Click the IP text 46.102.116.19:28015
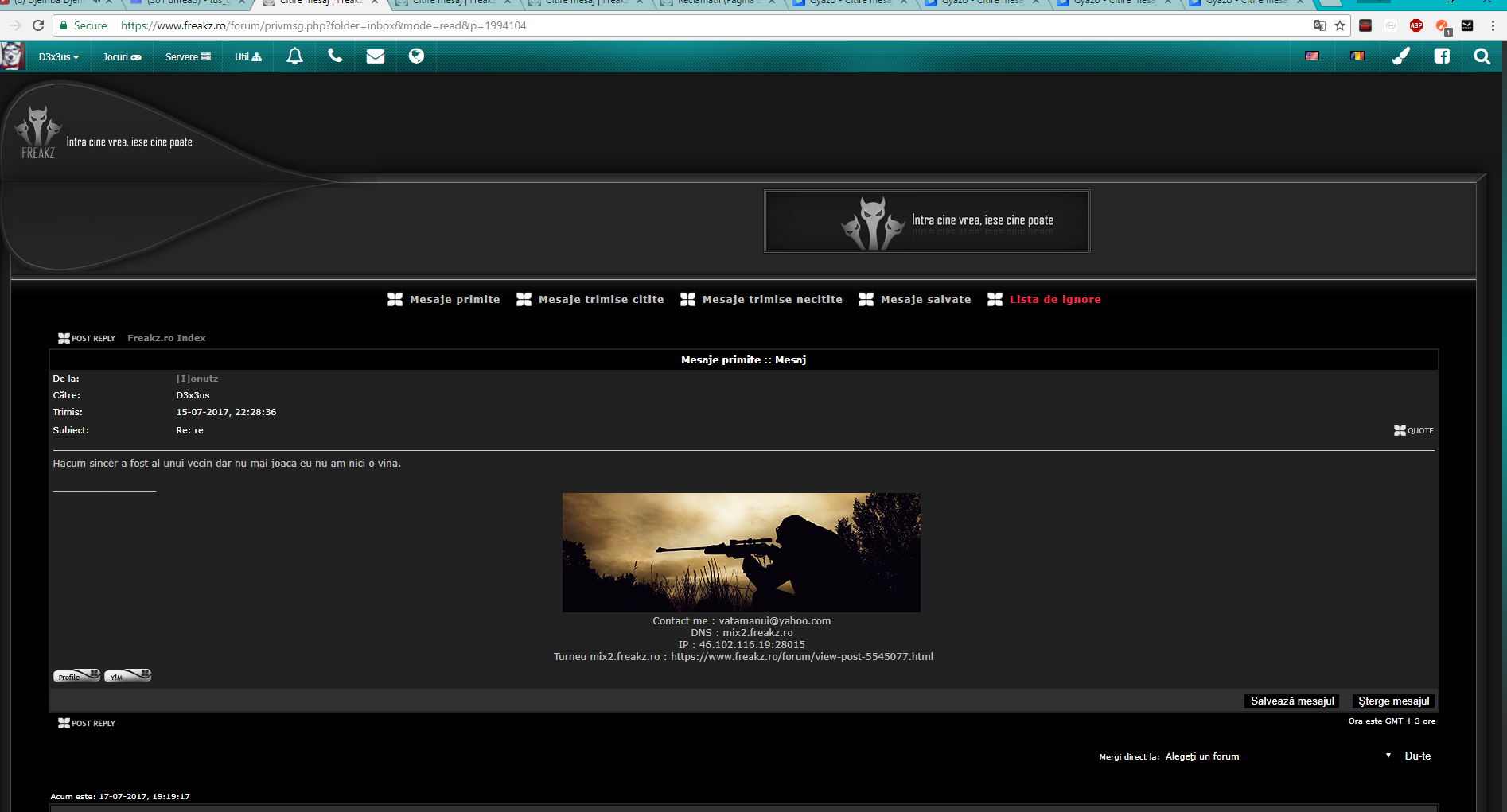 pyautogui.click(x=752, y=645)
